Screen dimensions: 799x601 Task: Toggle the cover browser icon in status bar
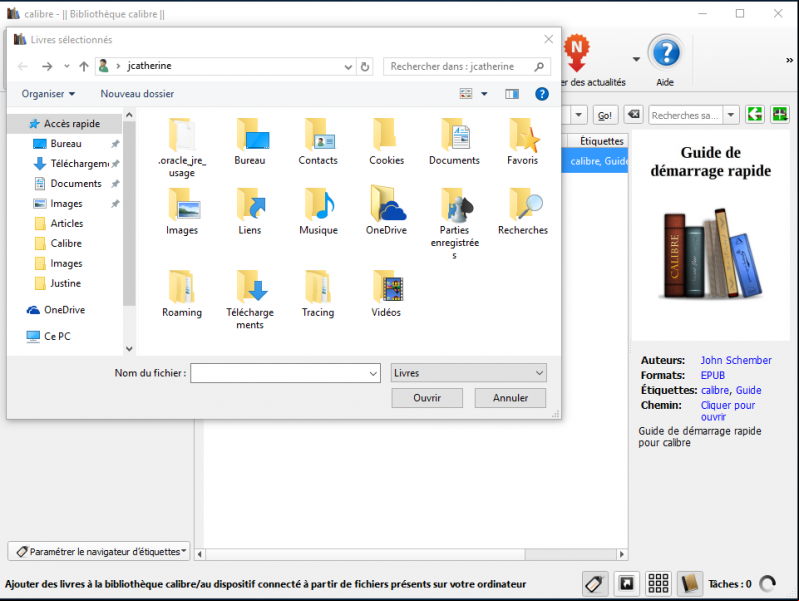[626, 584]
